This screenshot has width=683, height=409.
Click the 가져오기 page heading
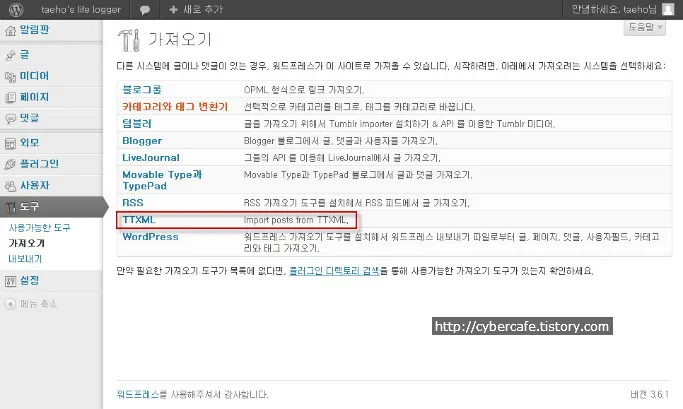tap(179, 39)
